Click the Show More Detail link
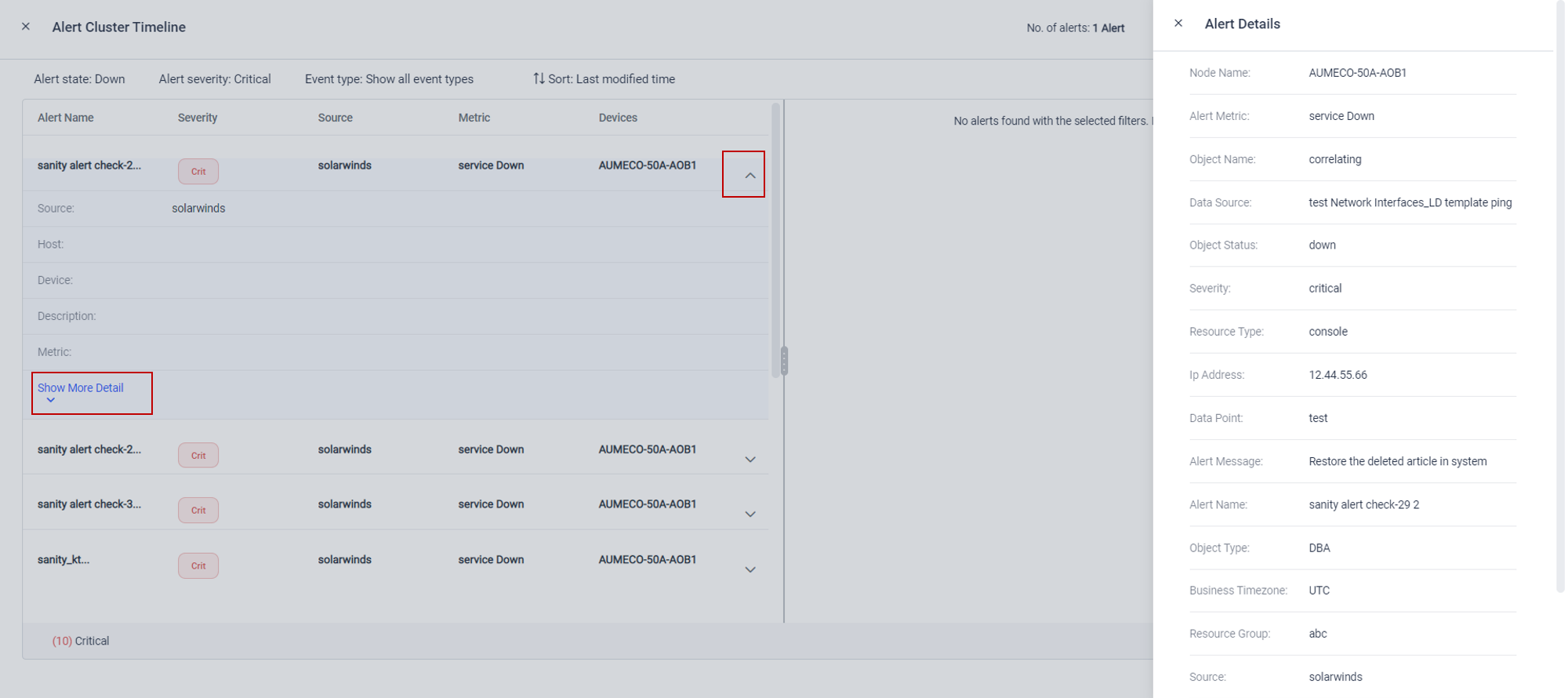Viewport: 1568px width, 698px height. [x=81, y=387]
